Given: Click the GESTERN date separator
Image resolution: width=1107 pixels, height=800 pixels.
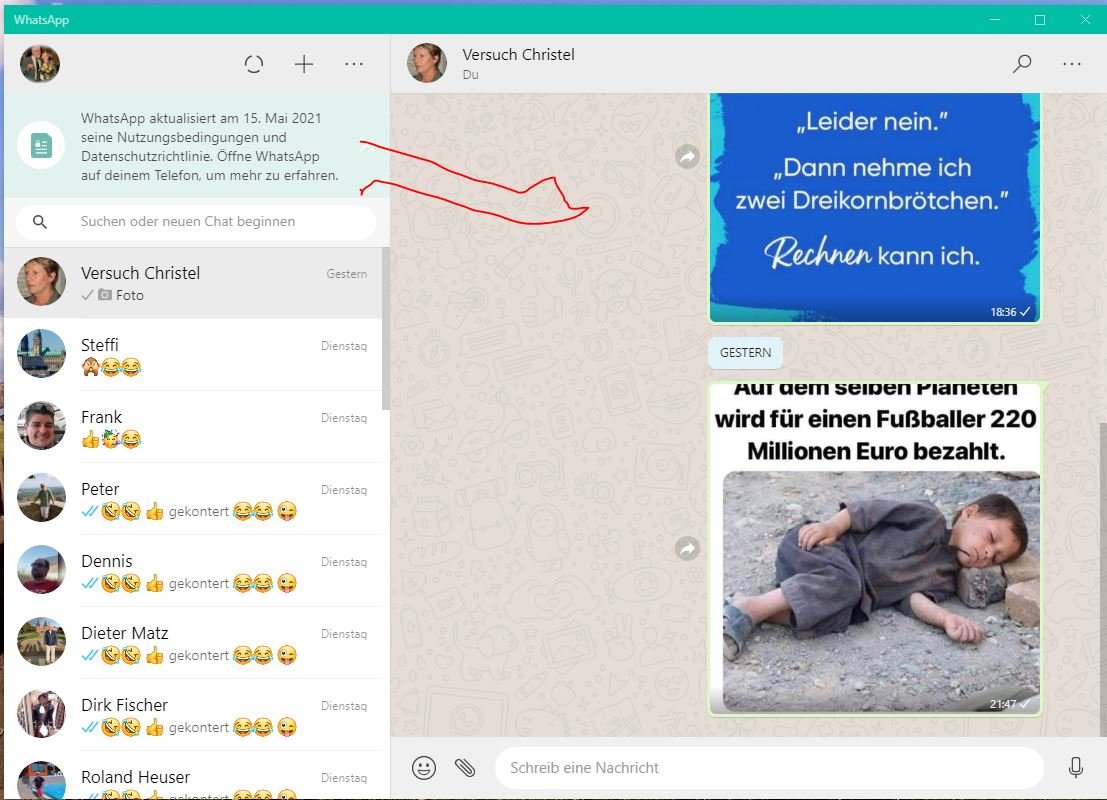Looking at the screenshot, I should coord(746,352).
